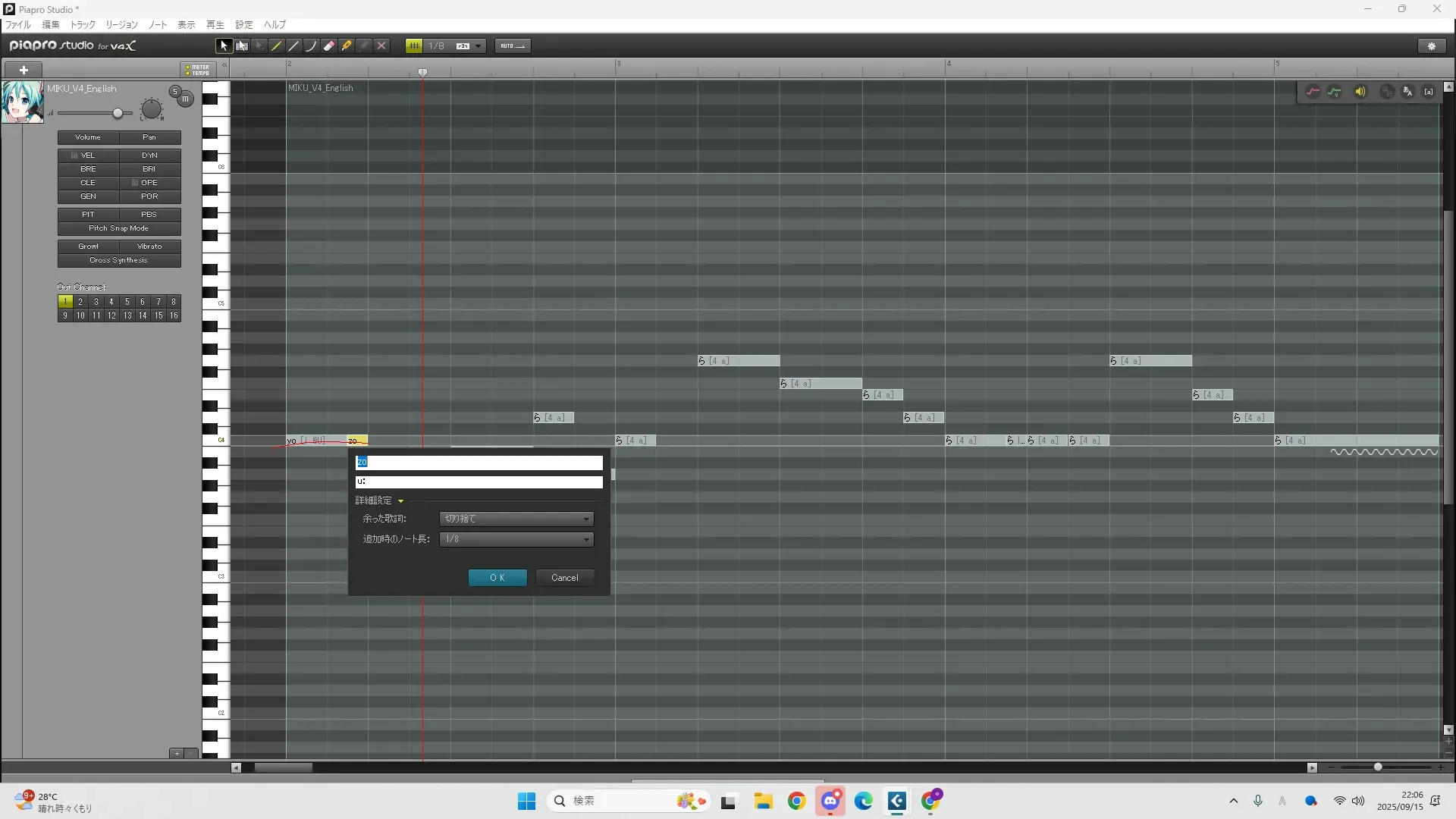Select the curve drawing tool
1456x819 pixels.
(x=311, y=46)
